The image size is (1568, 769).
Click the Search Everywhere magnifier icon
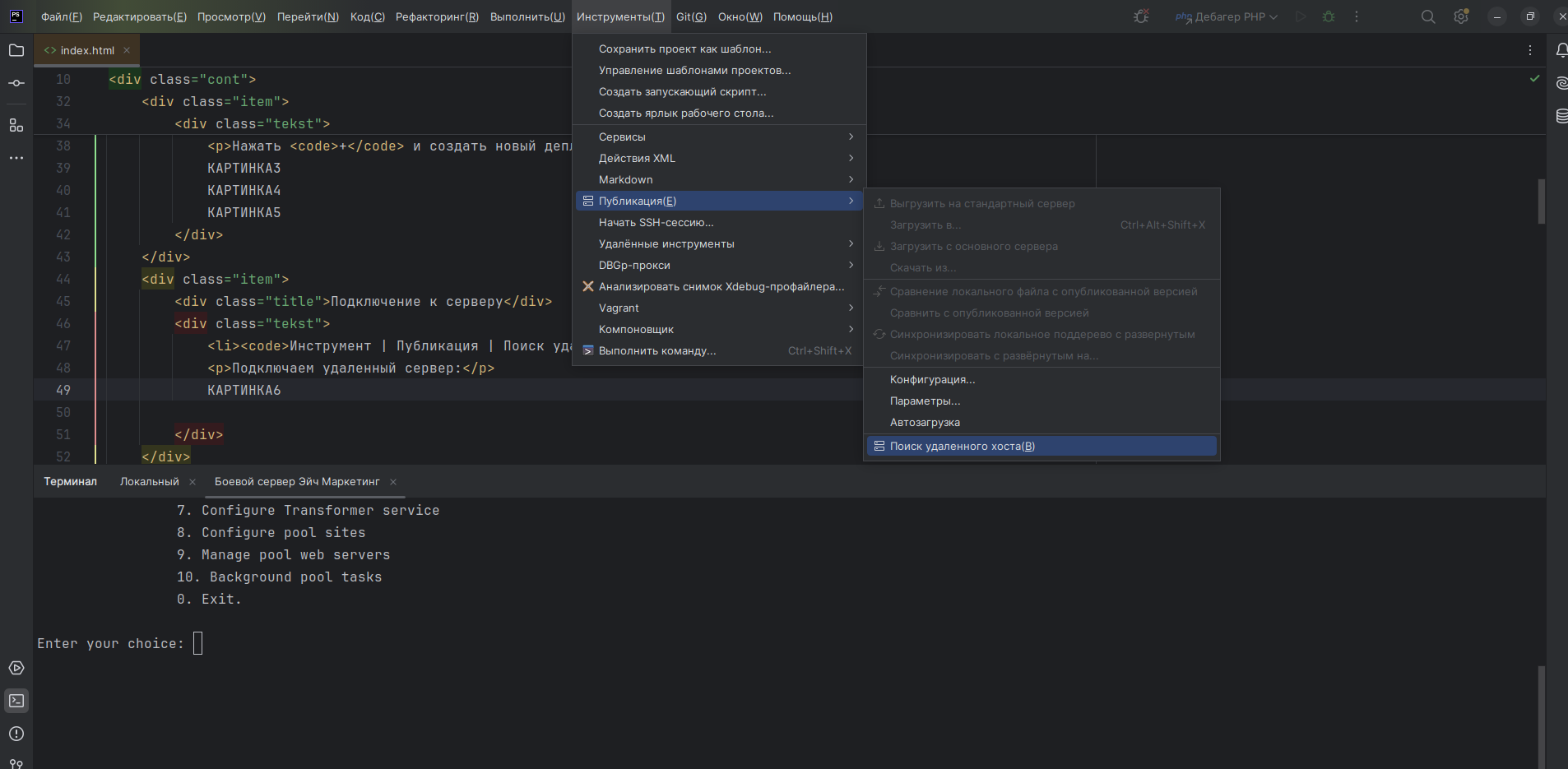coord(1428,17)
